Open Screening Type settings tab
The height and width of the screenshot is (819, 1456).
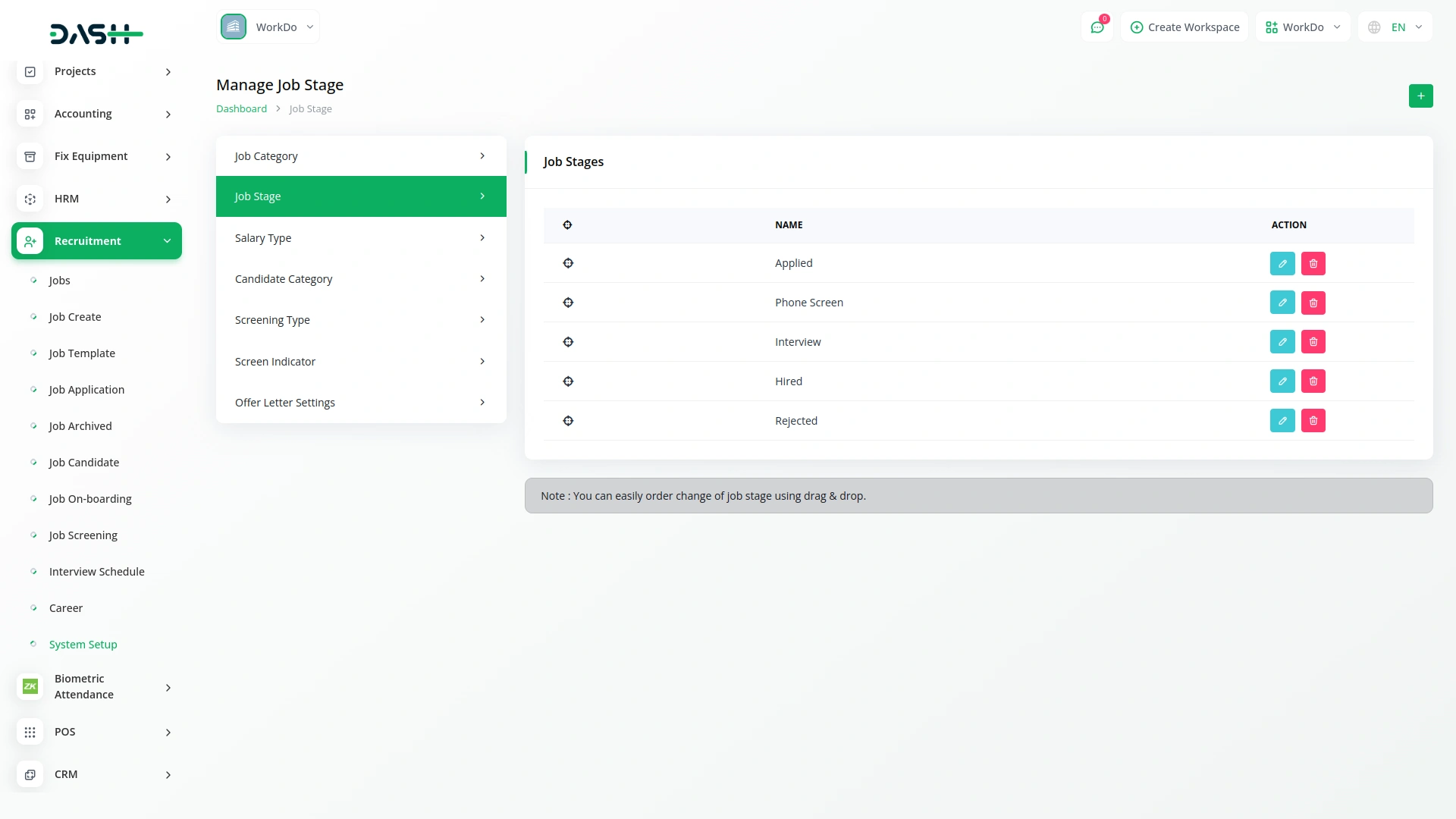pos(361,320)
